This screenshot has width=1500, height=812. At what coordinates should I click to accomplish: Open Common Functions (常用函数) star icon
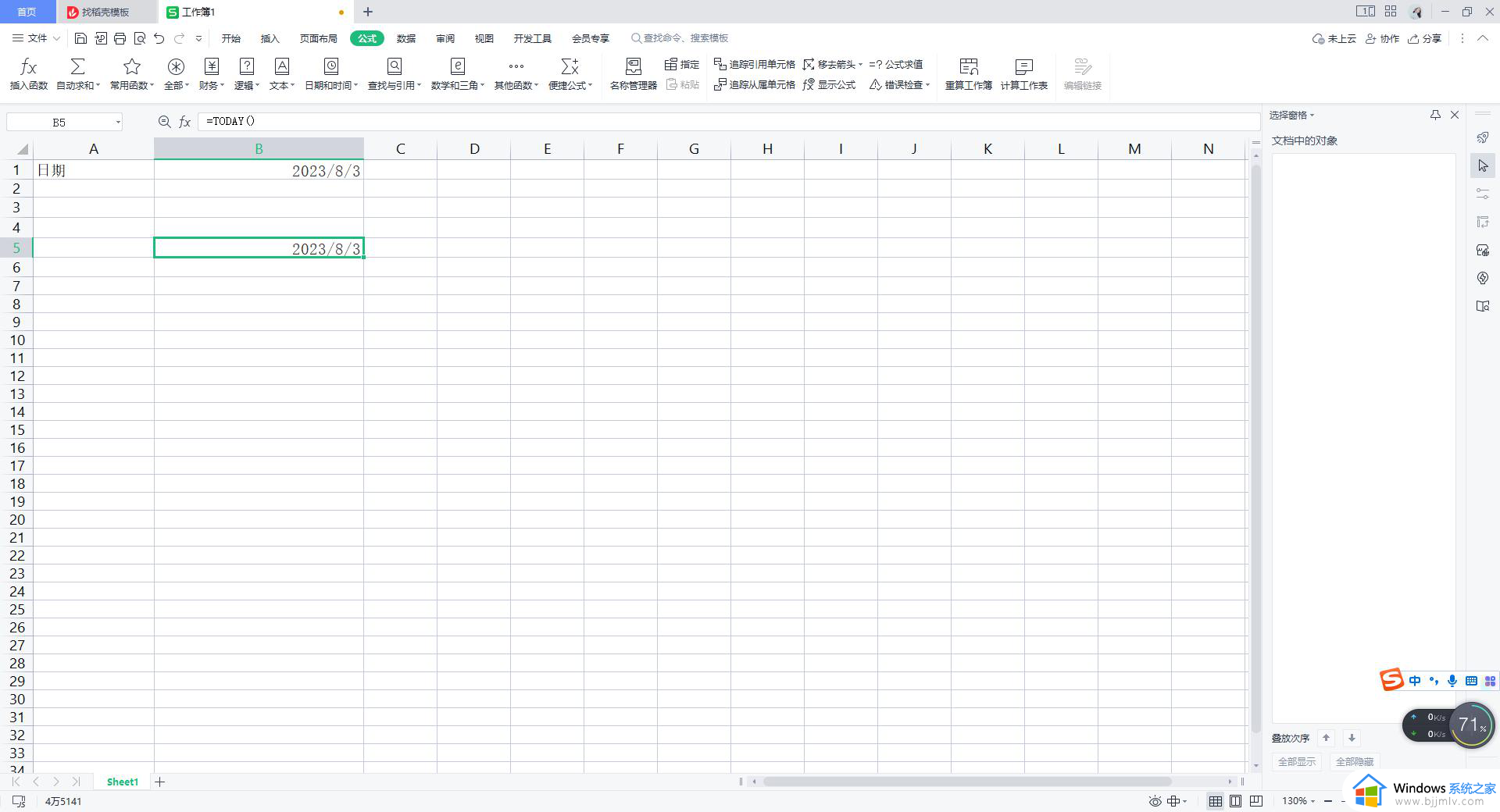pyautogui.click(x=132, y=67)
